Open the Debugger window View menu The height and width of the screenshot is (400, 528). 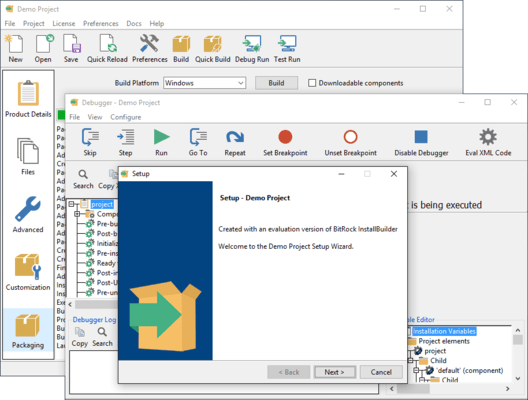click(x=95, y=117)
